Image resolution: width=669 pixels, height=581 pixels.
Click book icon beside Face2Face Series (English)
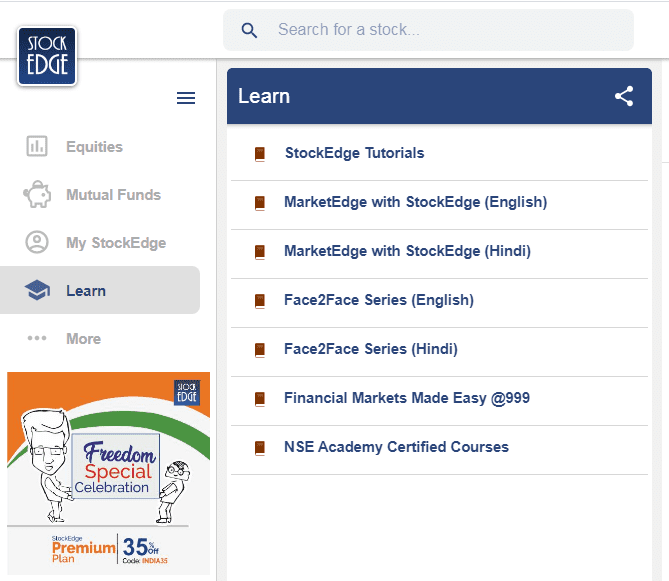[x=260, y=301]
